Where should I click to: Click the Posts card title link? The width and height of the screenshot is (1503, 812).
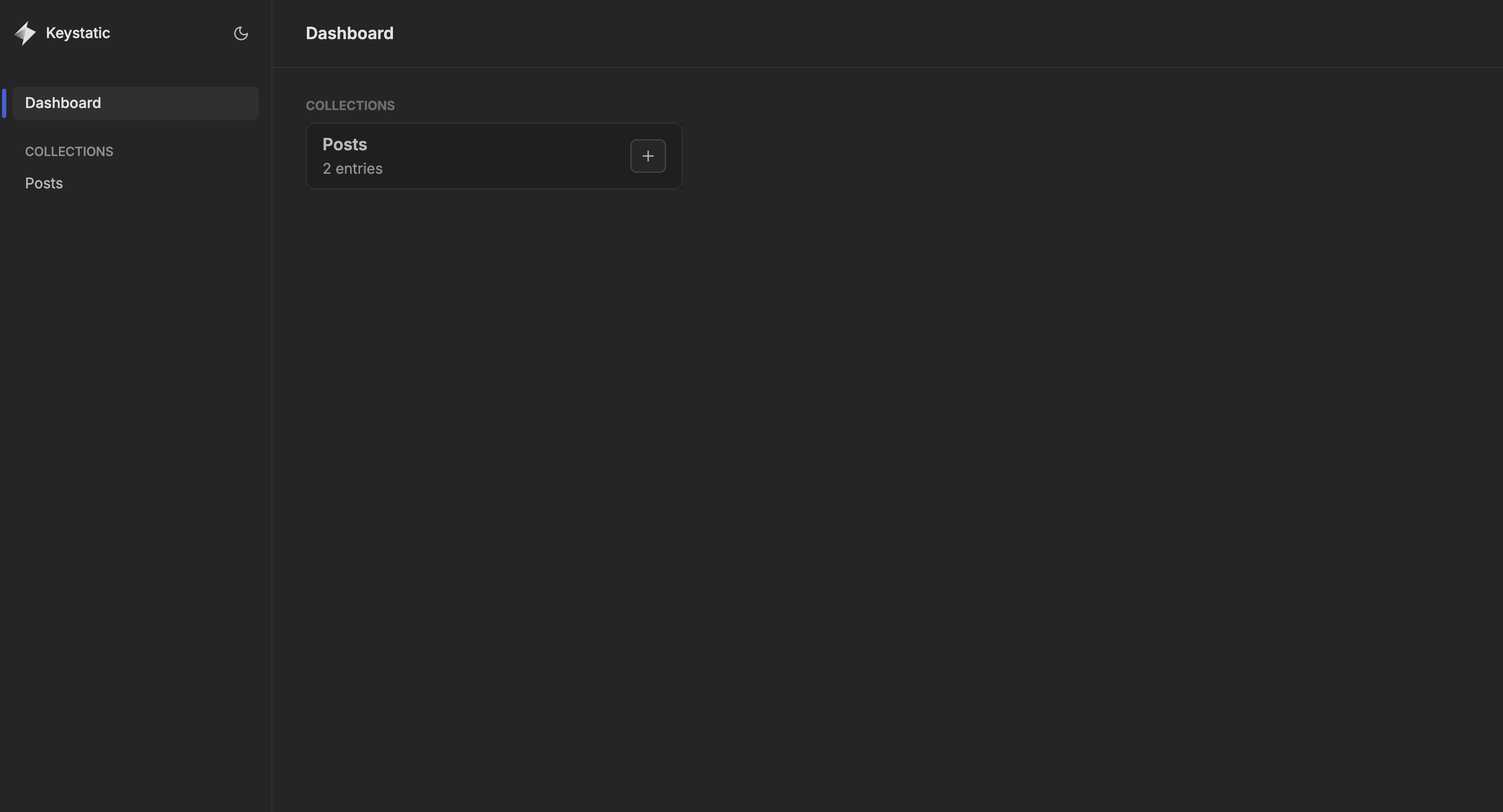coord(344,144)
